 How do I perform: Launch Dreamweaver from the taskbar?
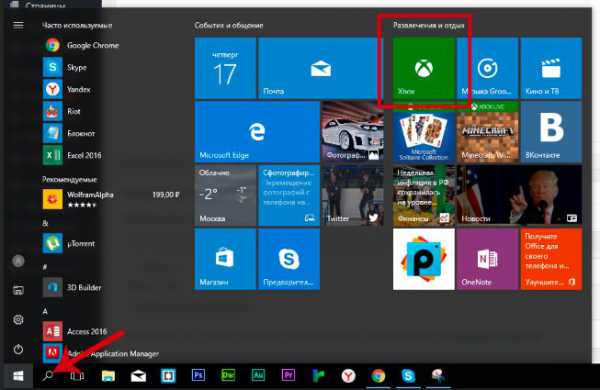228,375
